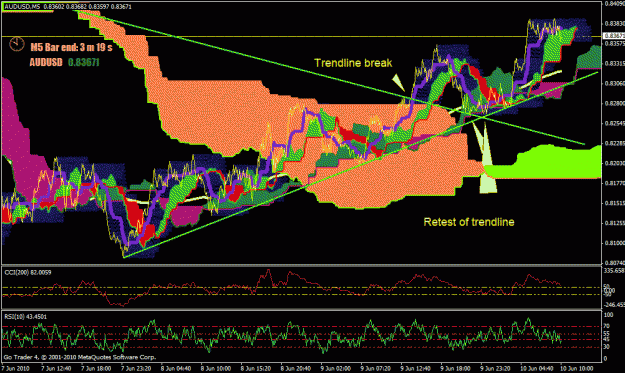Click the '8 Jun 15:20' time axis label
Viewport: 625px width, 373px height.
[256, 369]
